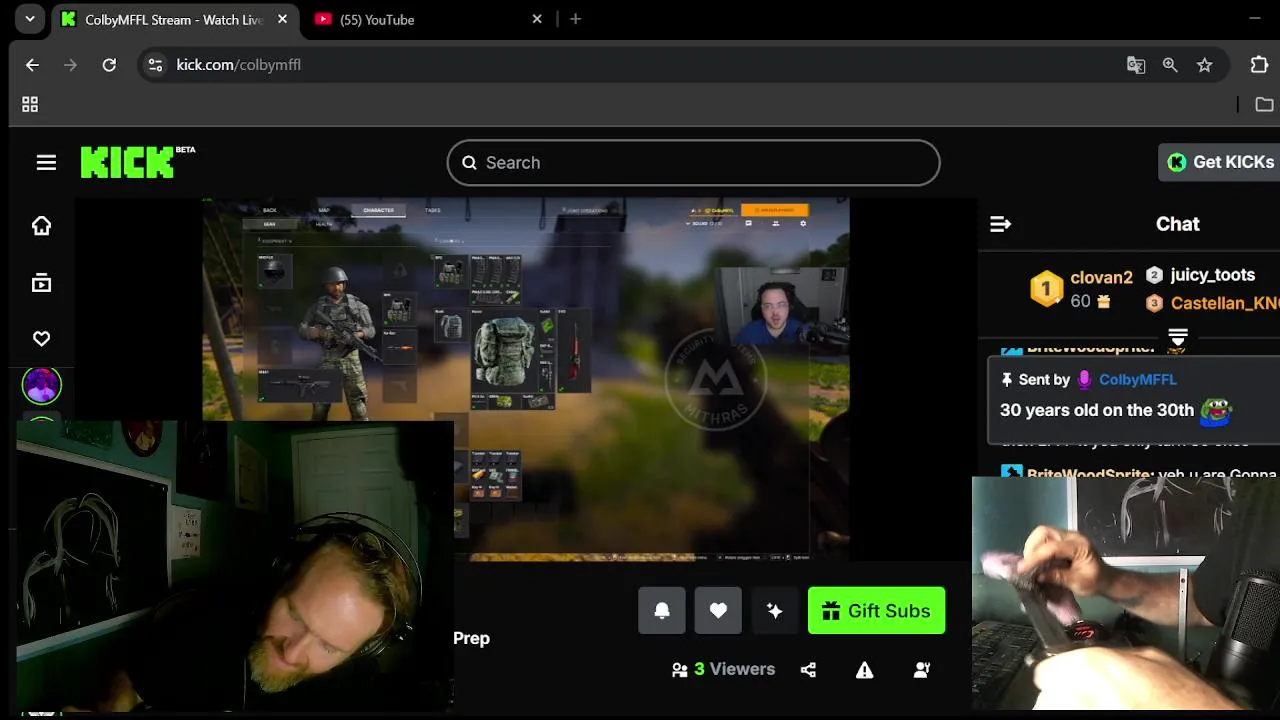The height and width of the screenshot is (720, 1280).
Task: Open a new browser tab
Action: pyautogui.click(x=575, y=19)
